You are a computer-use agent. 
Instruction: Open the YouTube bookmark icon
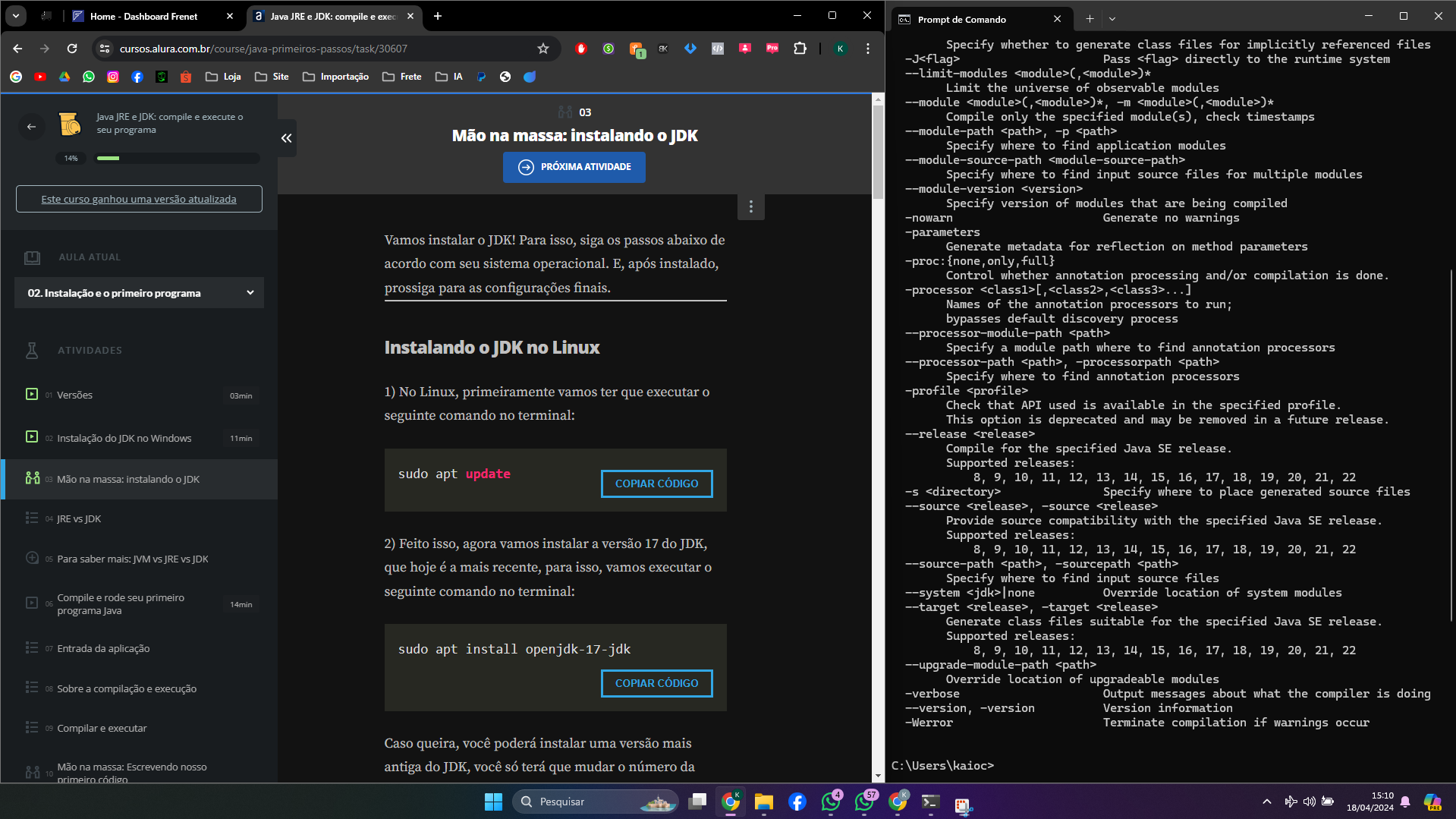pyautogui.click(x=40, y=77)
